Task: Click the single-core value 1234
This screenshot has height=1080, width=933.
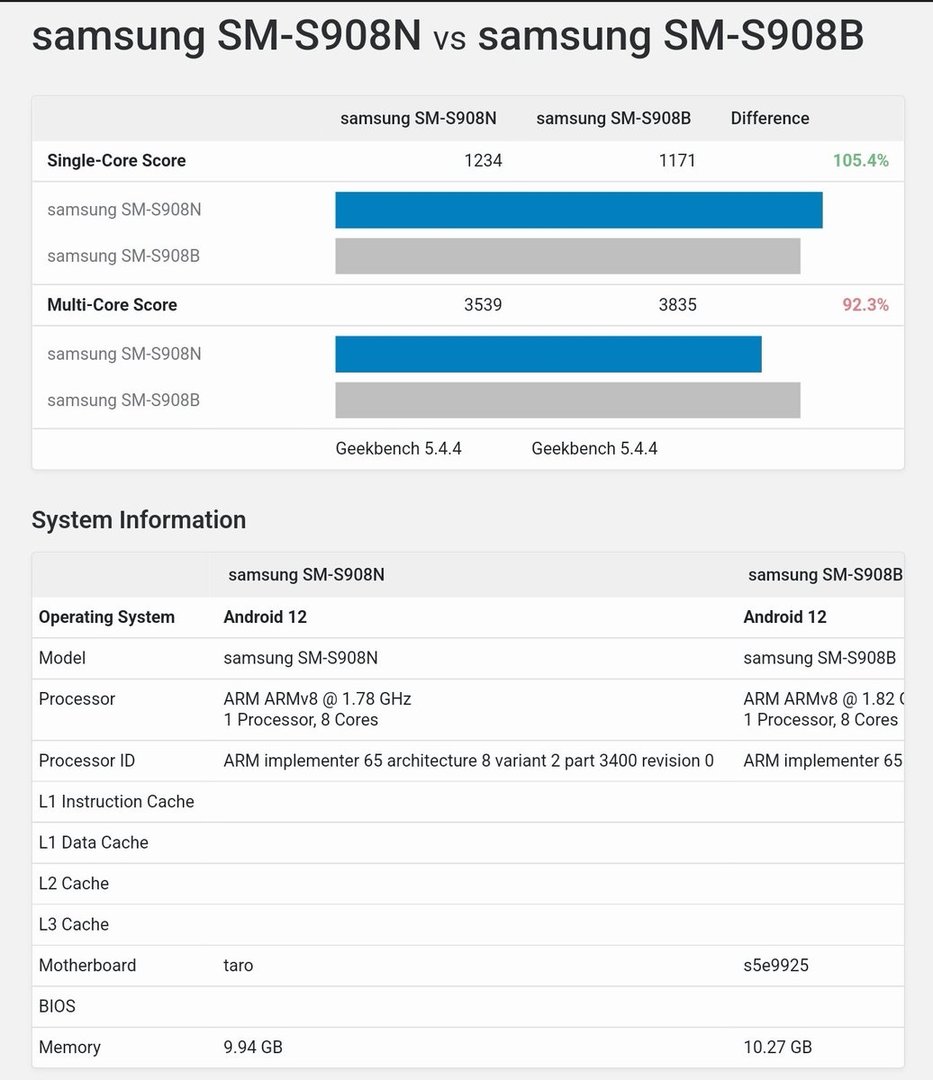Action: pos(483,160)
